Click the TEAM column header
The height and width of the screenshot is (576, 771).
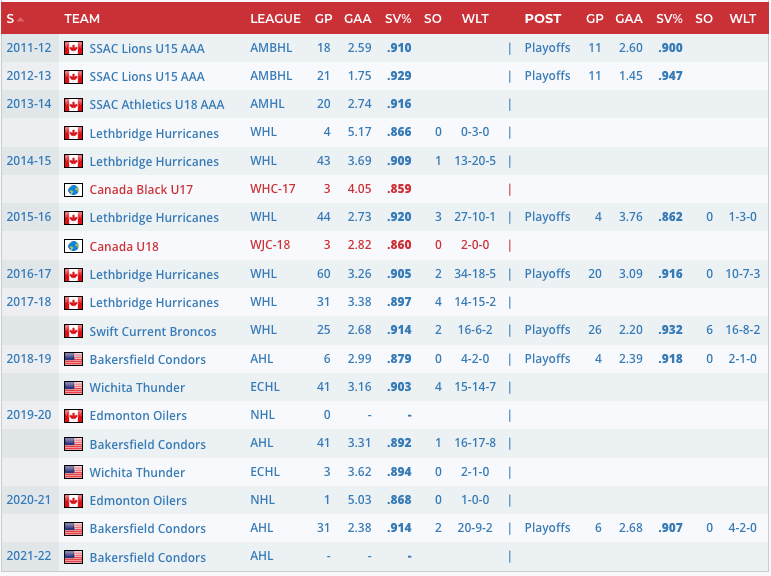point(82,19)
